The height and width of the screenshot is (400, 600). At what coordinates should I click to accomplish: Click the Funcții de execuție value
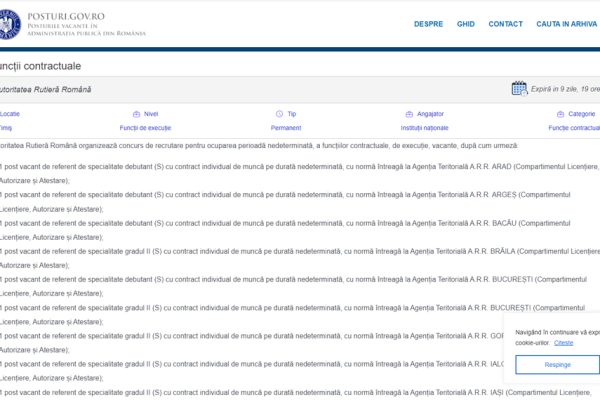pos(145,128)
